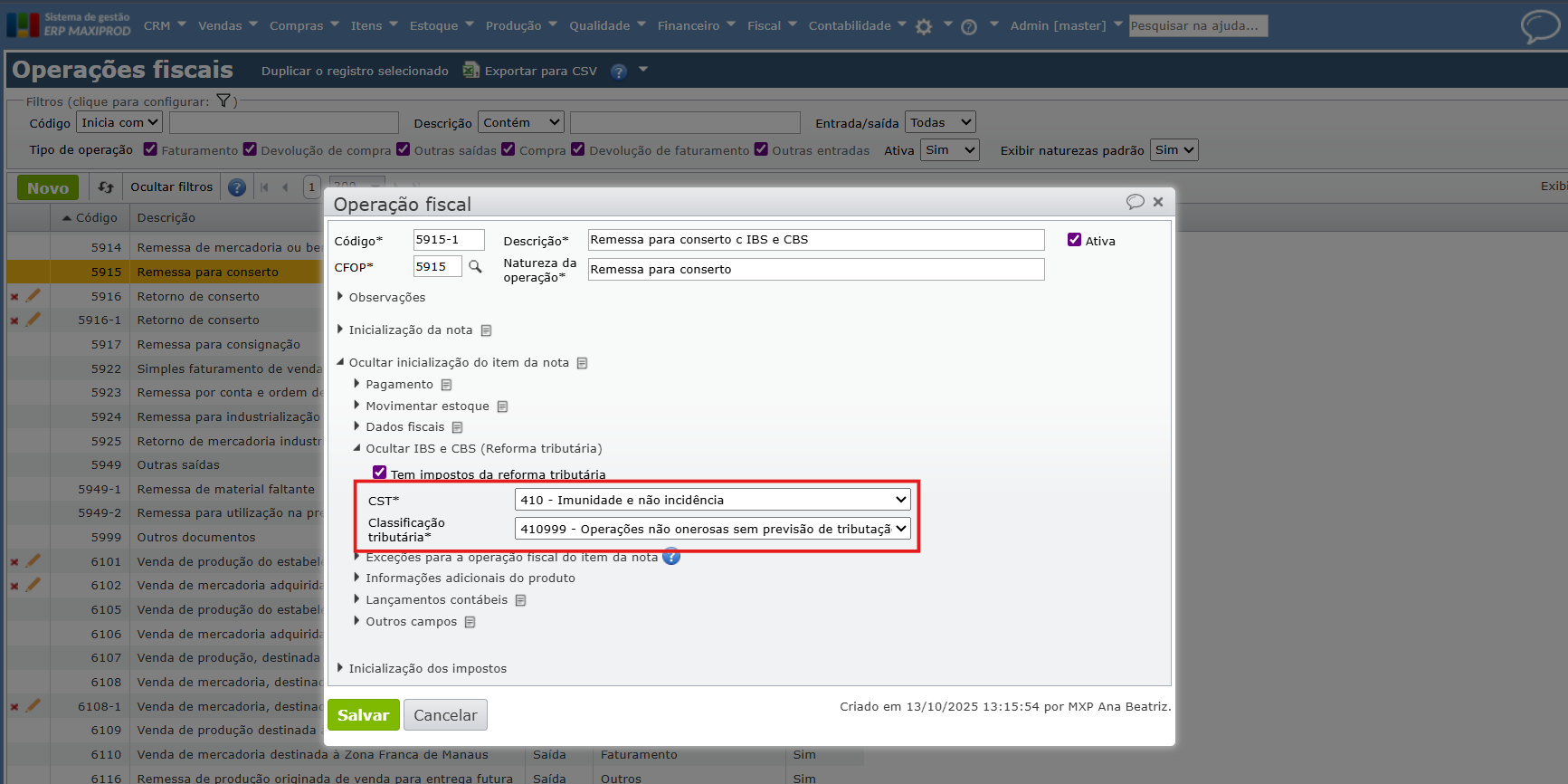Toggle the Devolução de faturamento checkbox
This screenshot has width=1568, height=784.
click(x=578, y=149)
